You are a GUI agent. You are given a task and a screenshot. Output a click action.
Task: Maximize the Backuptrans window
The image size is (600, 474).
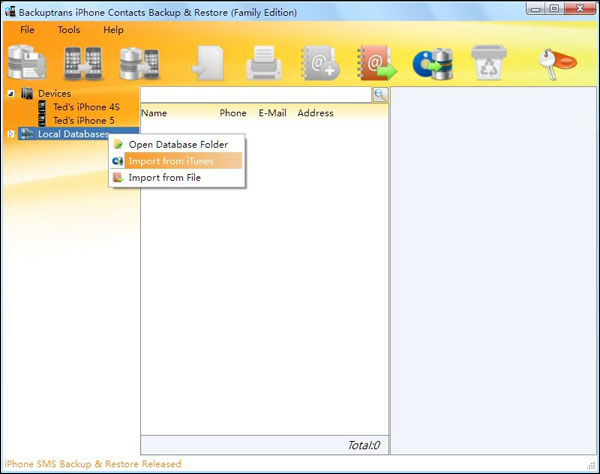554,9
